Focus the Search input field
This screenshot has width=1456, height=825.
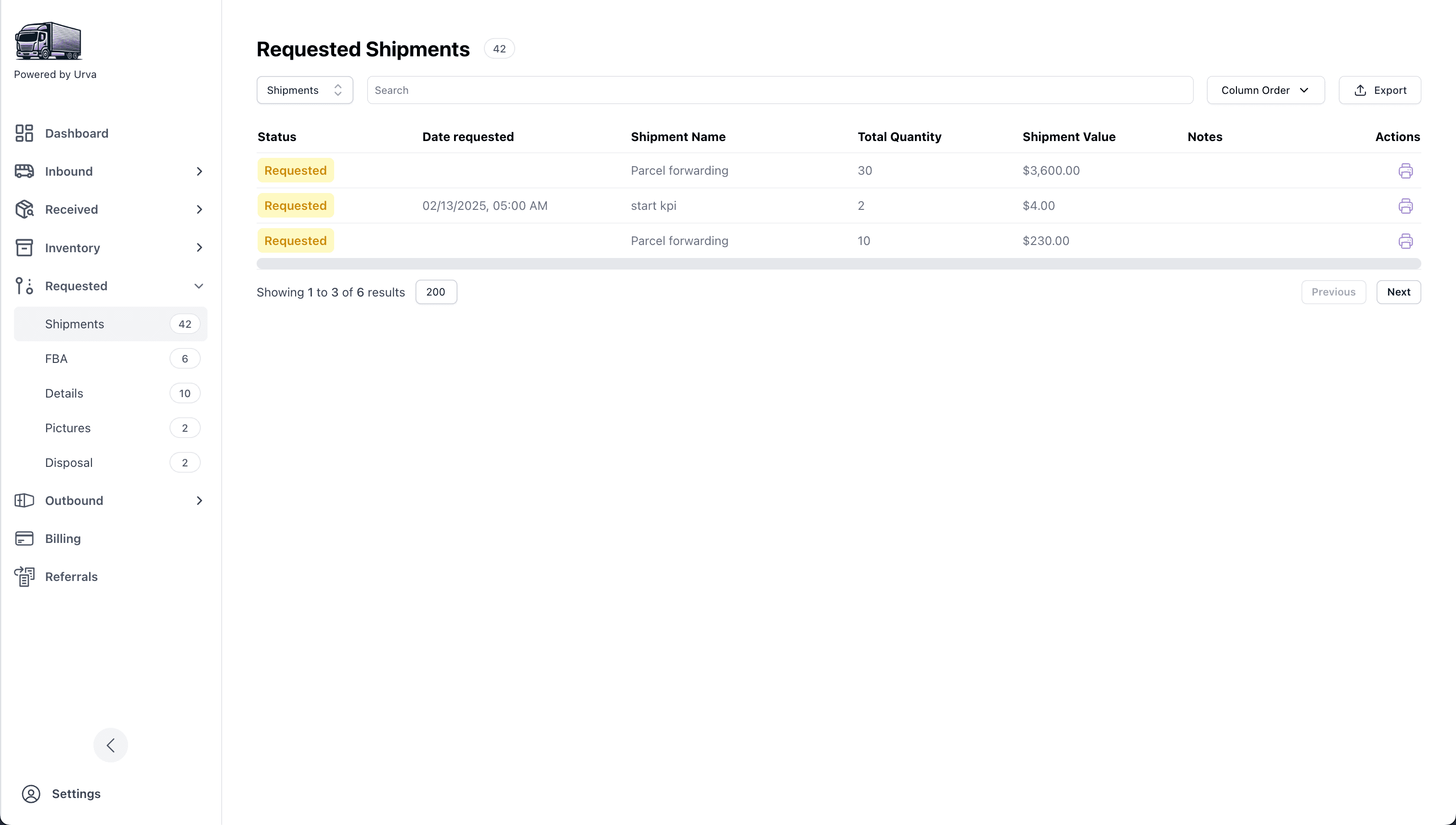780,90
